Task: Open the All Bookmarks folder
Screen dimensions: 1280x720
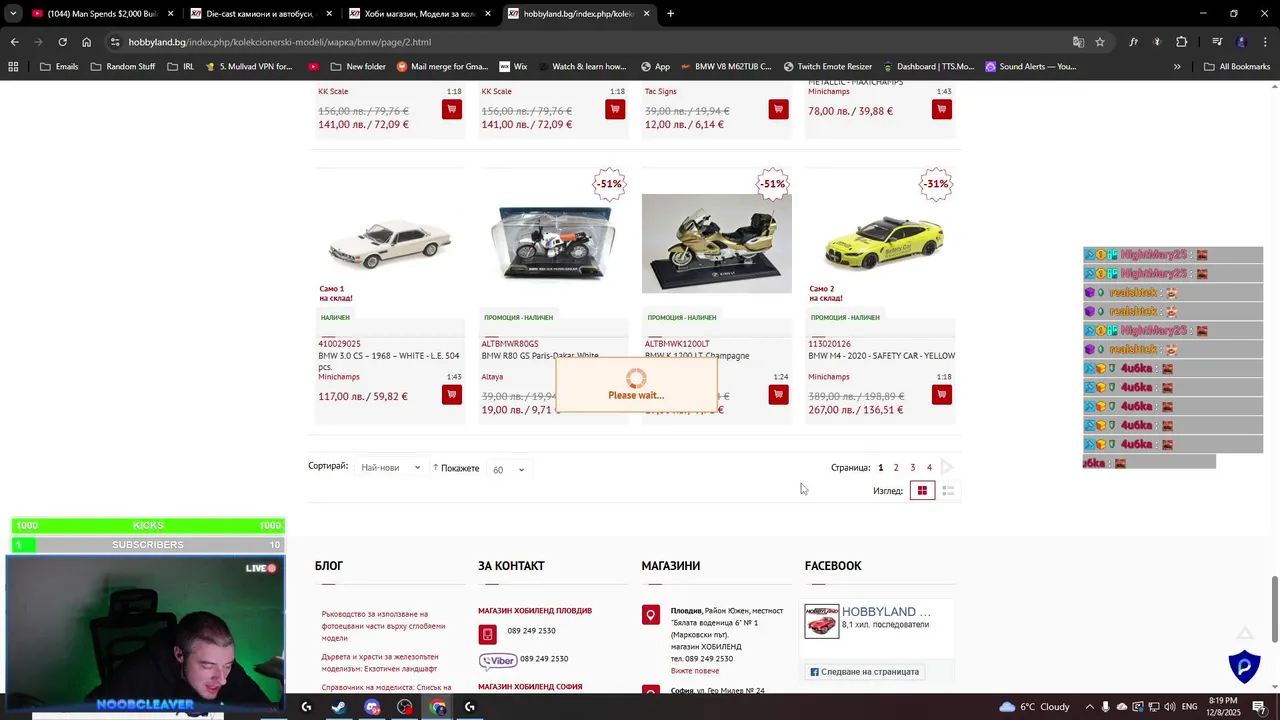Action: (1237, 67)
